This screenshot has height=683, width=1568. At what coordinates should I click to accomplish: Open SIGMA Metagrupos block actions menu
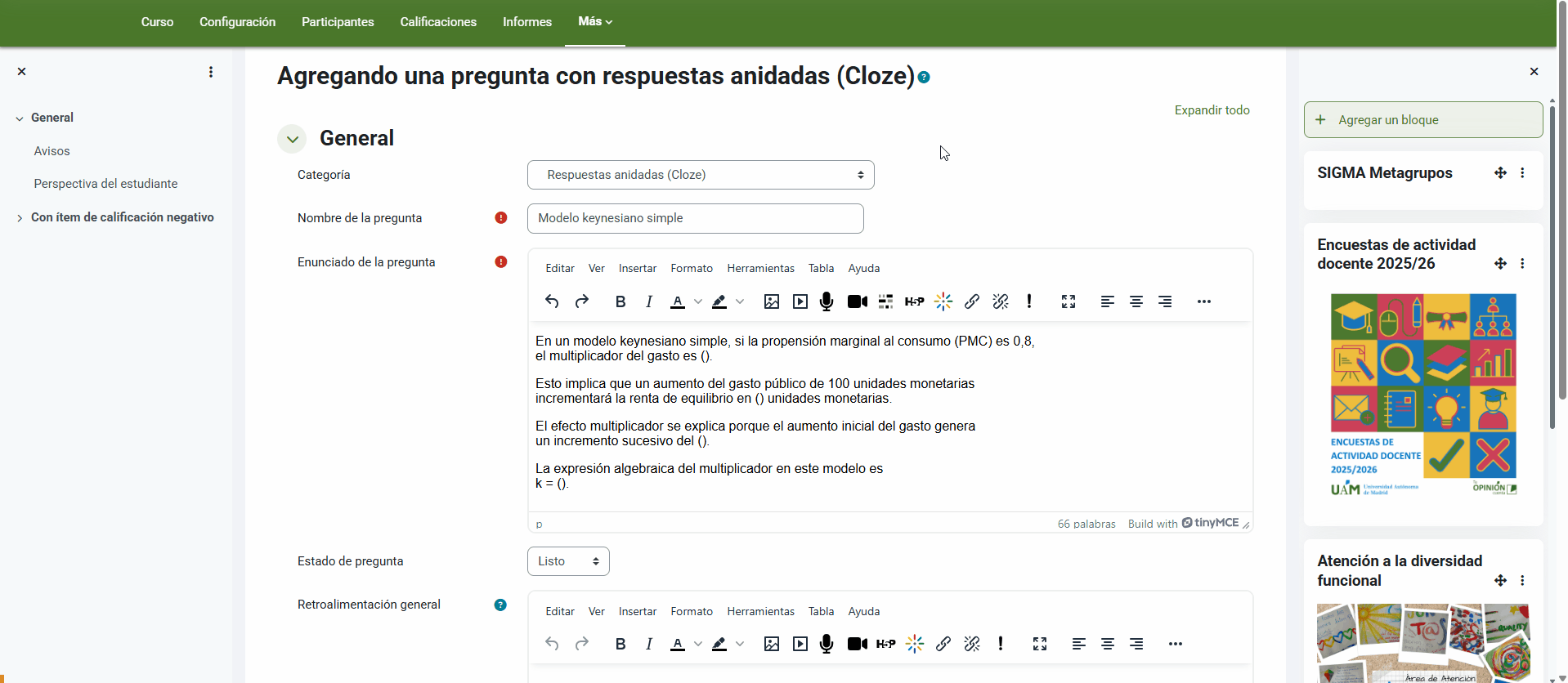pos(1522,172)
